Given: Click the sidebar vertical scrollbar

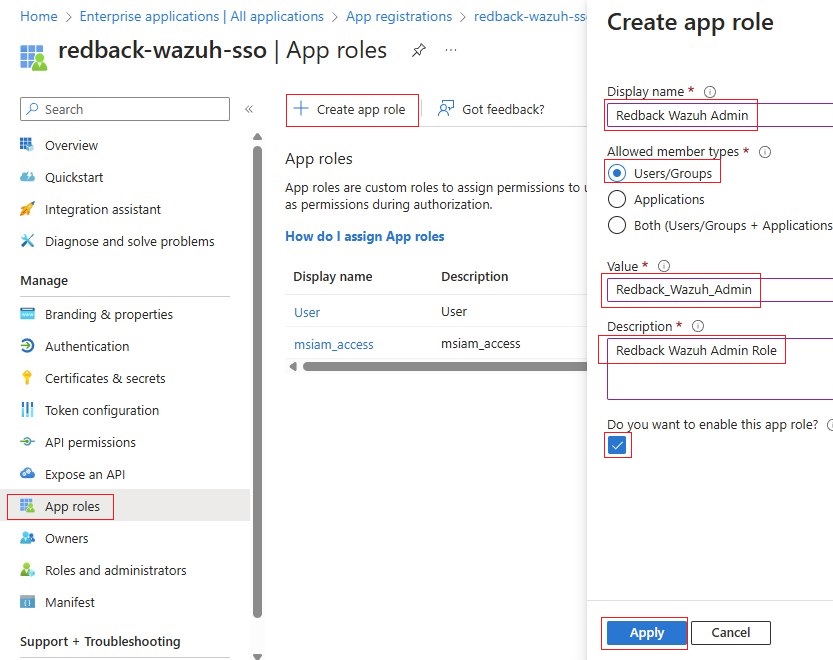Looking at the screenshot, I should 258,383.
